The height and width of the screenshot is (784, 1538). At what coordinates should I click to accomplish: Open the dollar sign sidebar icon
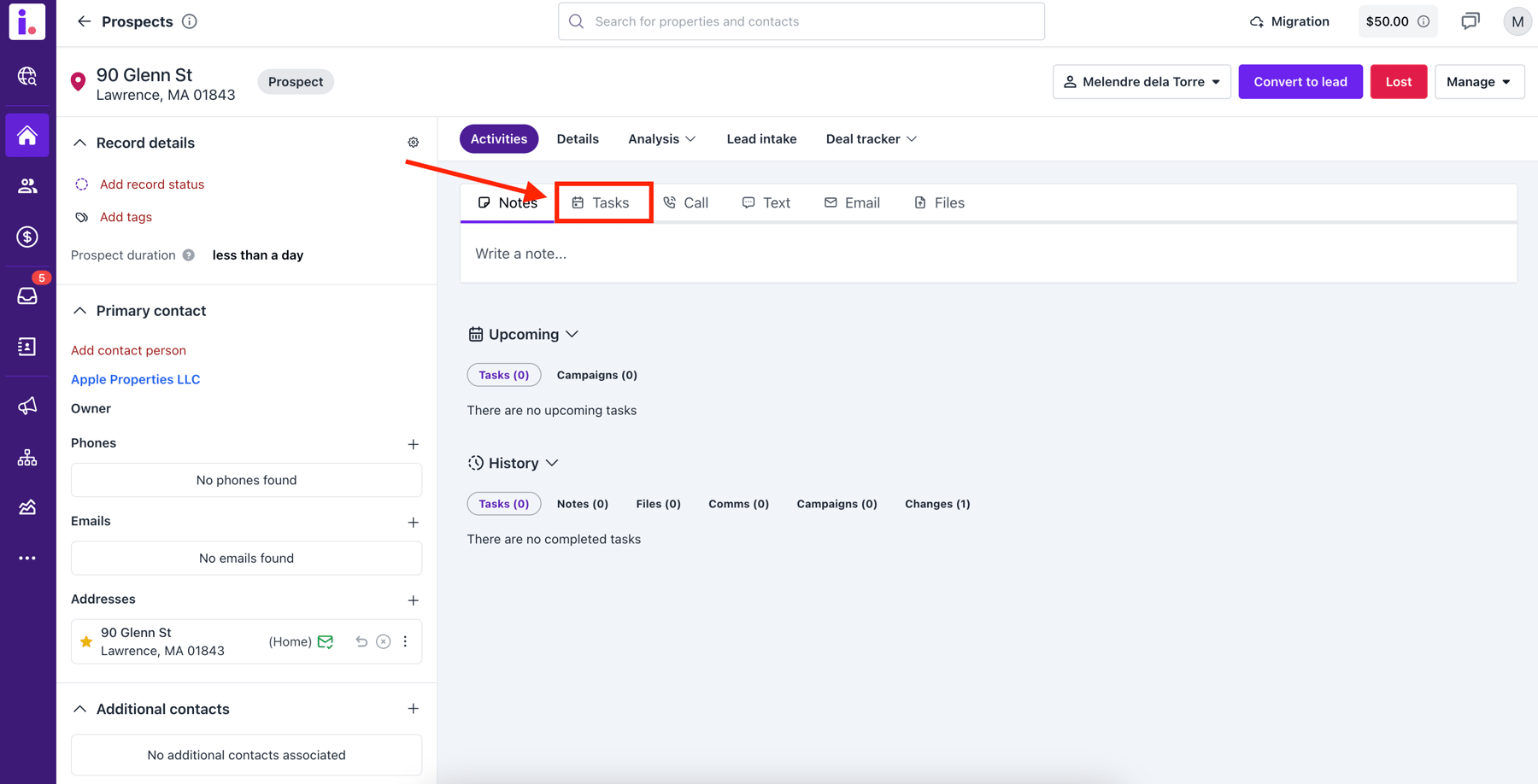click(x=27, y=237)
